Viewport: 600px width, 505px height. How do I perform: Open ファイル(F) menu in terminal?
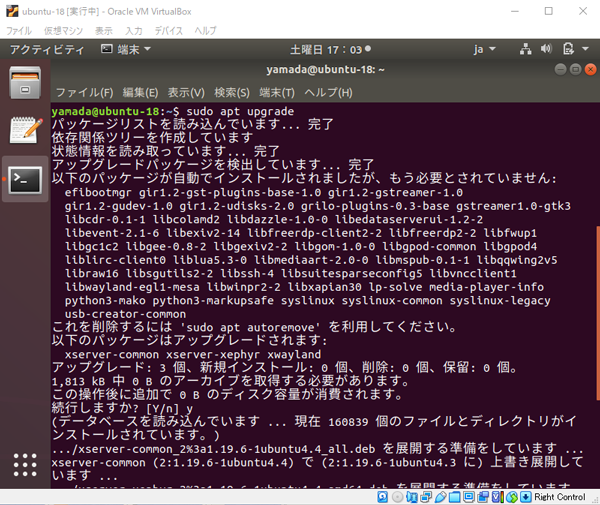pyautogui.click(x=85, y=92)
